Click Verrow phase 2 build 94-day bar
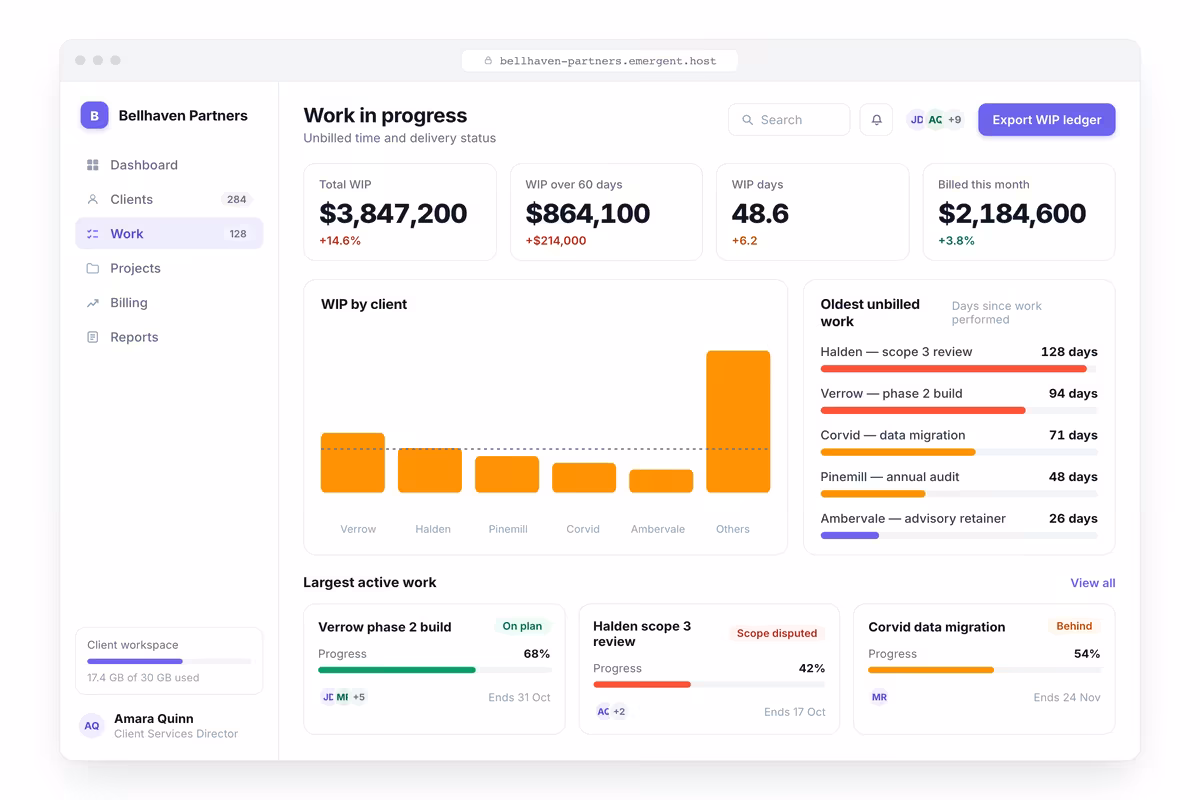1200x800 pixels. click(959, 410)
